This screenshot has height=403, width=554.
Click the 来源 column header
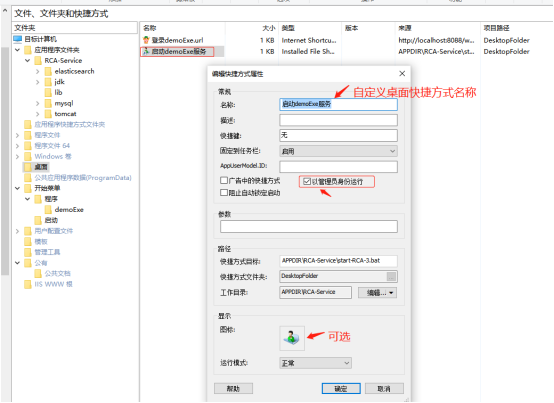coord(405,28)
